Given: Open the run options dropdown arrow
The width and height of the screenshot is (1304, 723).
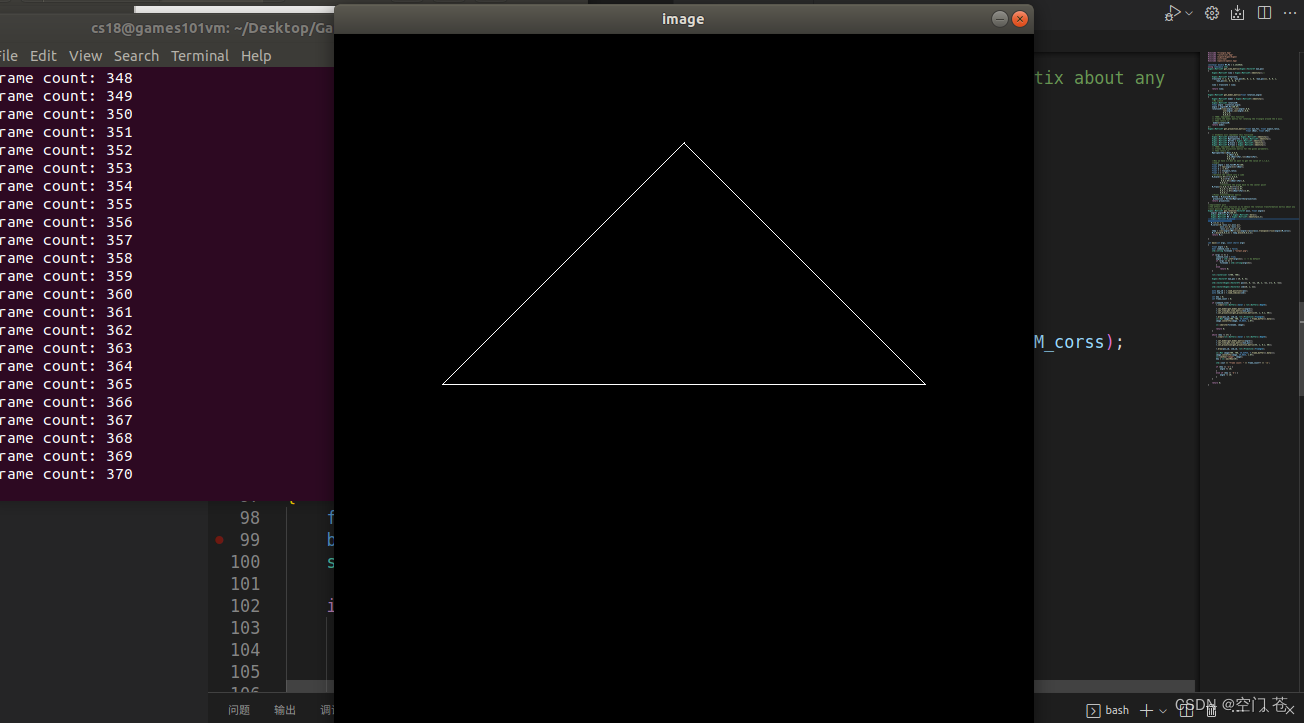Looking at the screenshot, I should tap(1189, 14).
